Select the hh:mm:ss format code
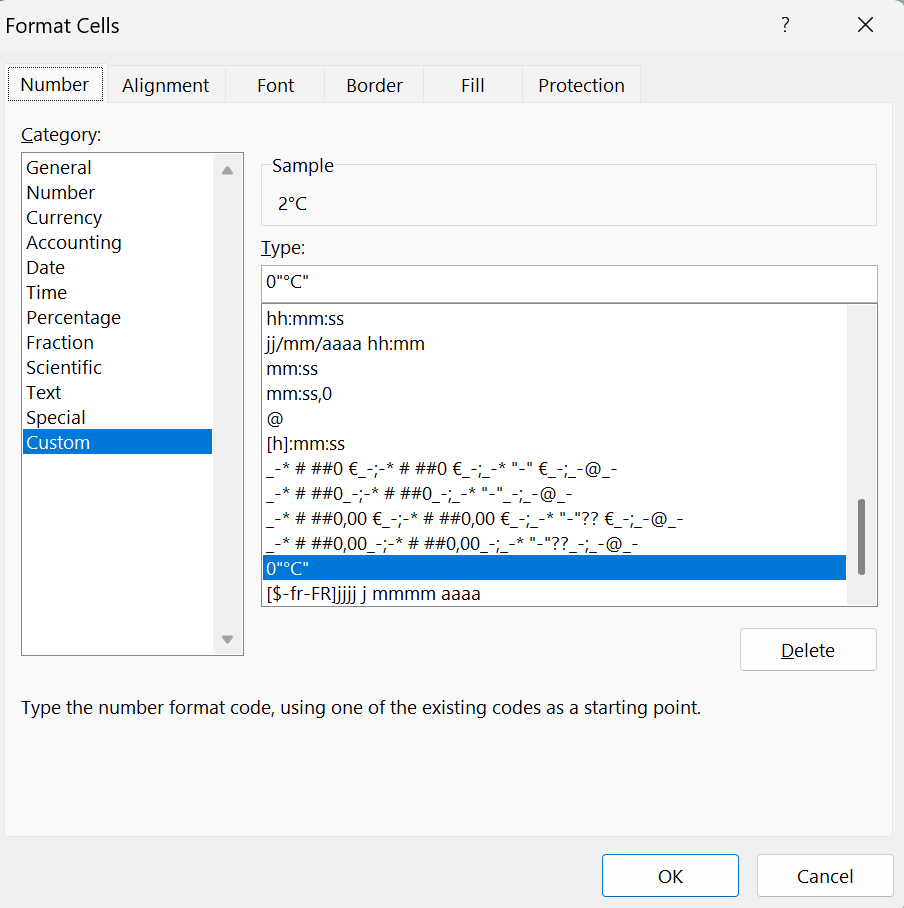 554,318
